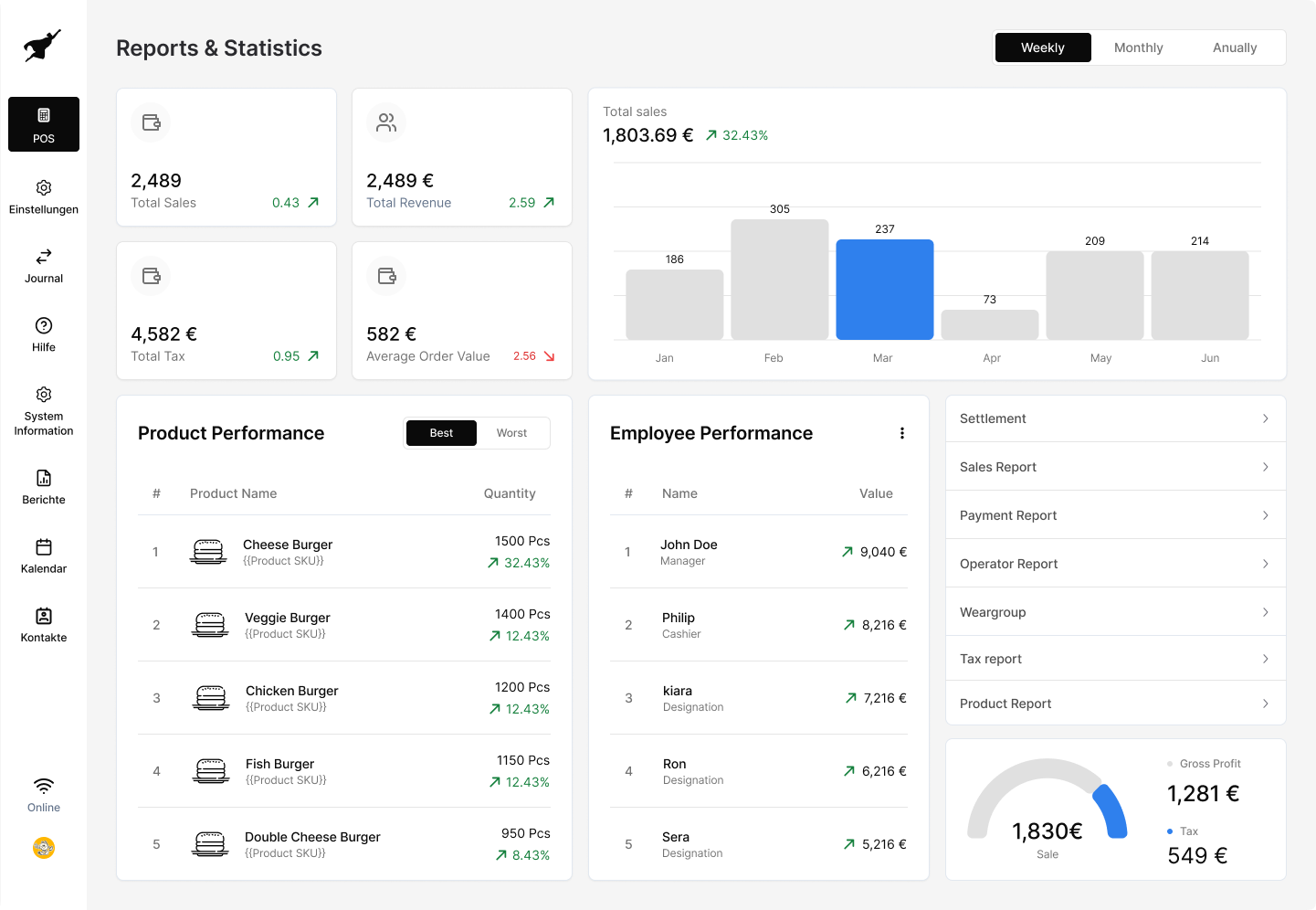Viewport: 1316px width, 910px height.
Task: Open the Sales Report link
Action: [x=998, y=467]
